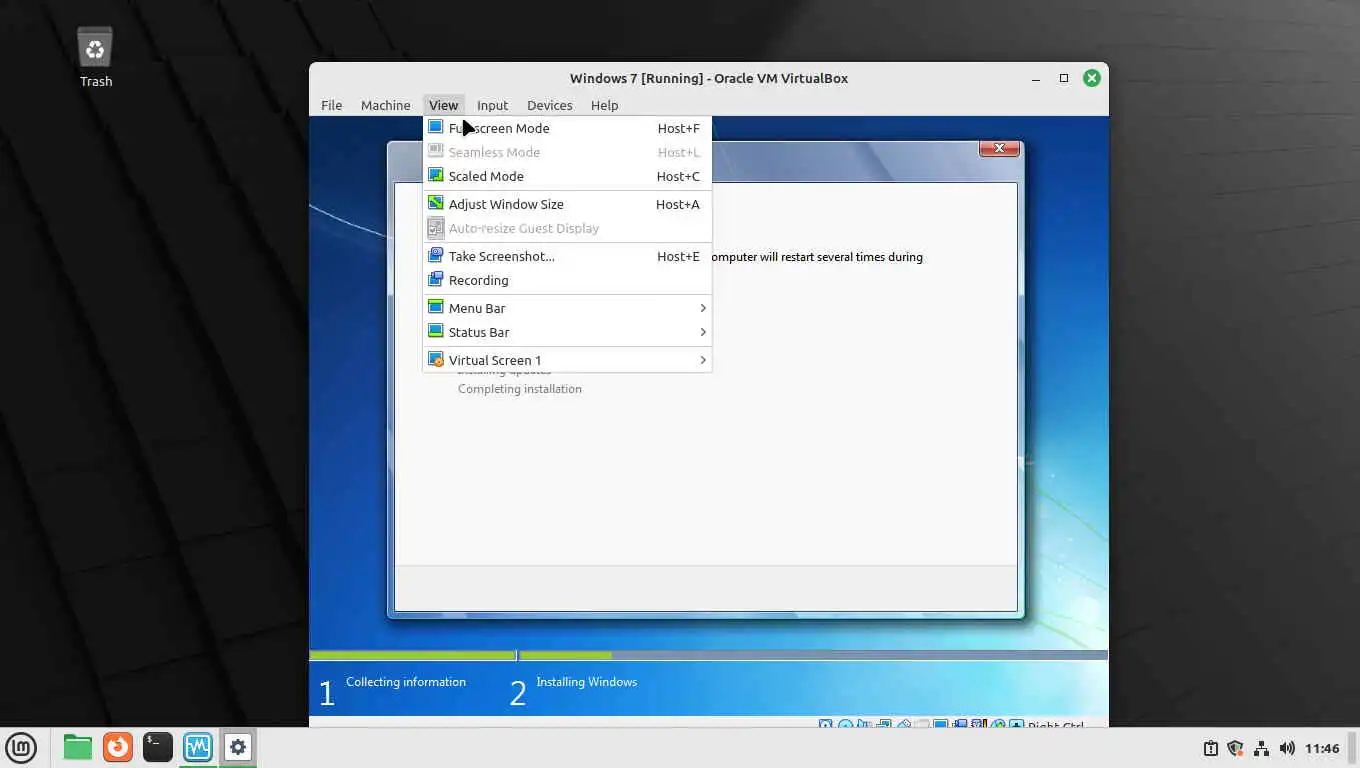This screenshot has height=768, width=1360.
Task: Click the 'Collecting information' stage label
Action: [x=406, y=682]
